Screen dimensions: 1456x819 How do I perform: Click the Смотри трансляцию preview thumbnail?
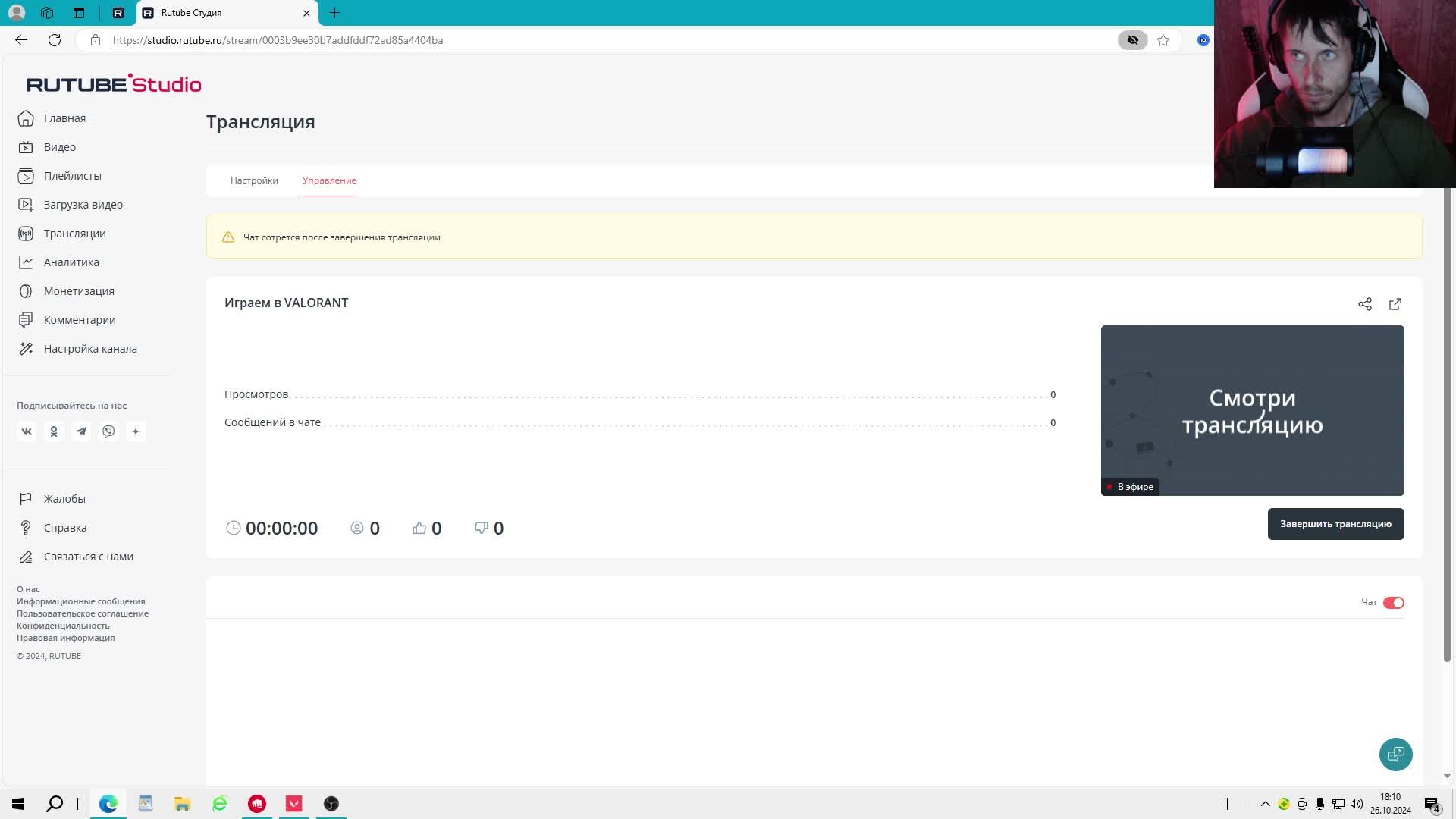click(1252, 410)
